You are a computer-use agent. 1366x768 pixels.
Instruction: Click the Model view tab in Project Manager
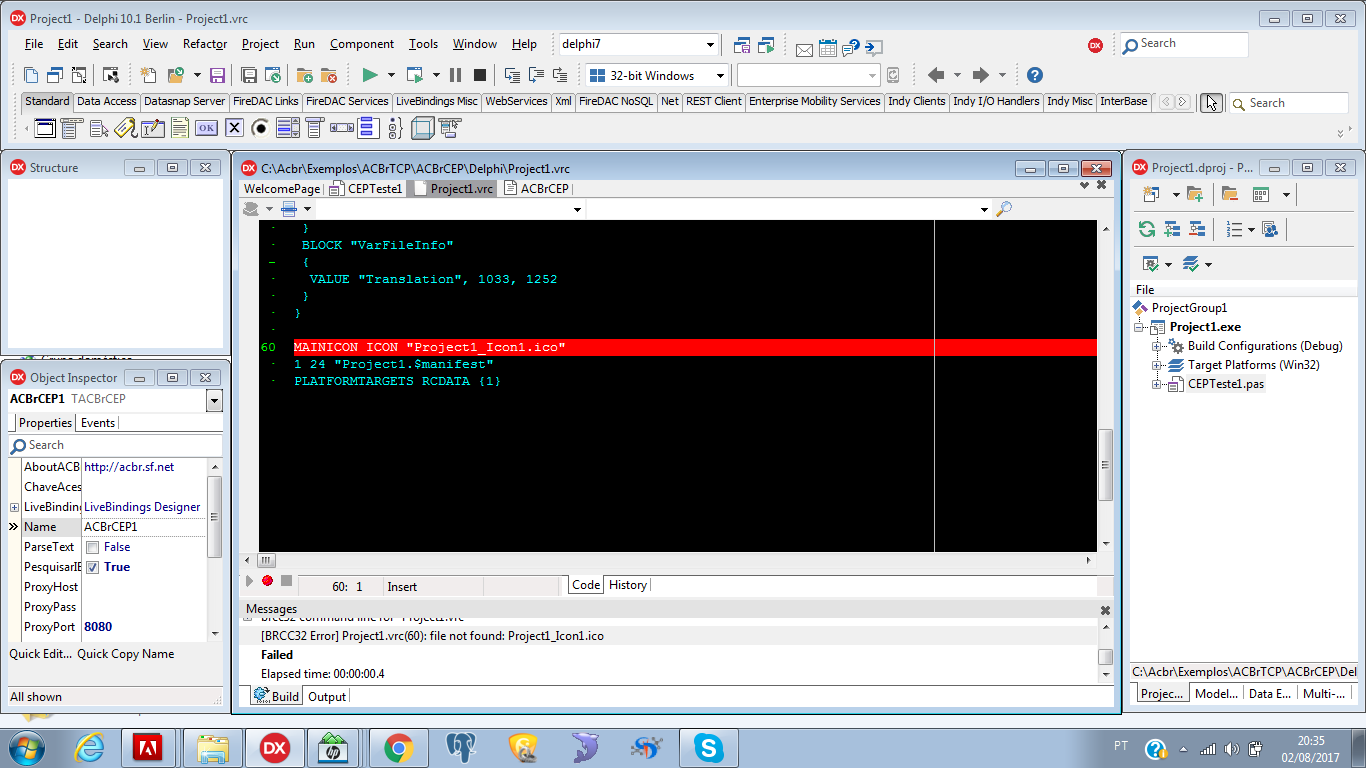pos(1216,693)
